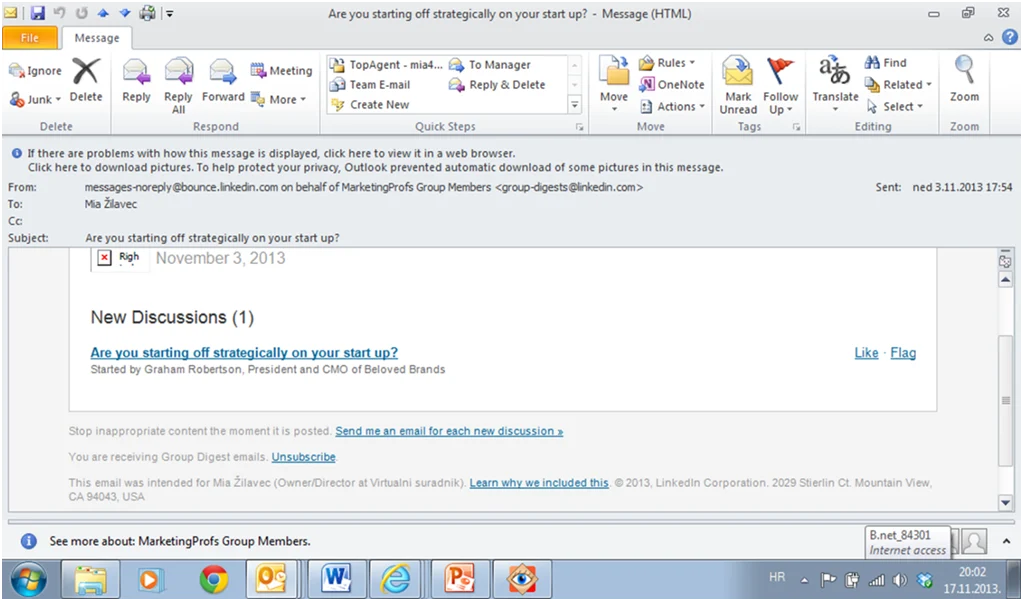Image resolution: width=1023 pixels, height=601 pixels.
Task: Open Quick Steps dialog launcher
Action: click(579, 127)
